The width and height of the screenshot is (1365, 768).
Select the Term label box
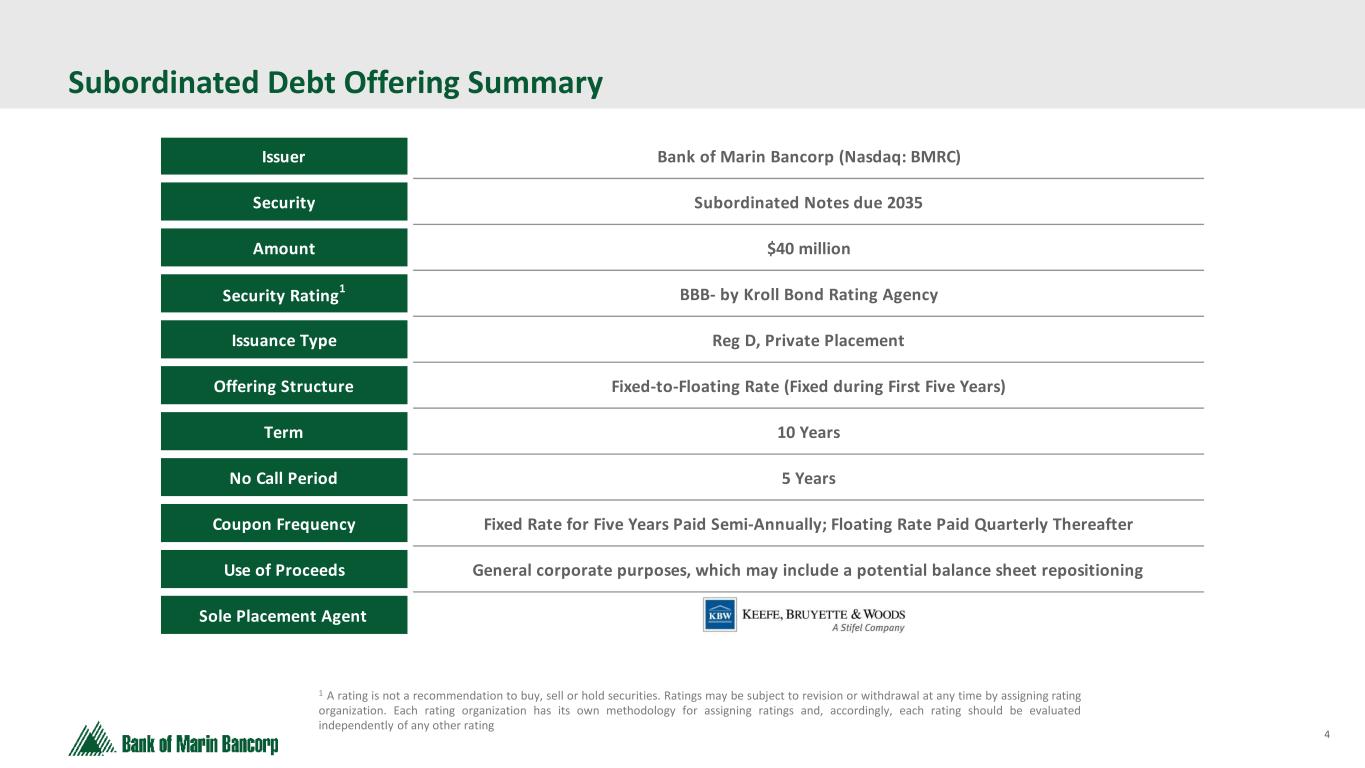[284, 433]
